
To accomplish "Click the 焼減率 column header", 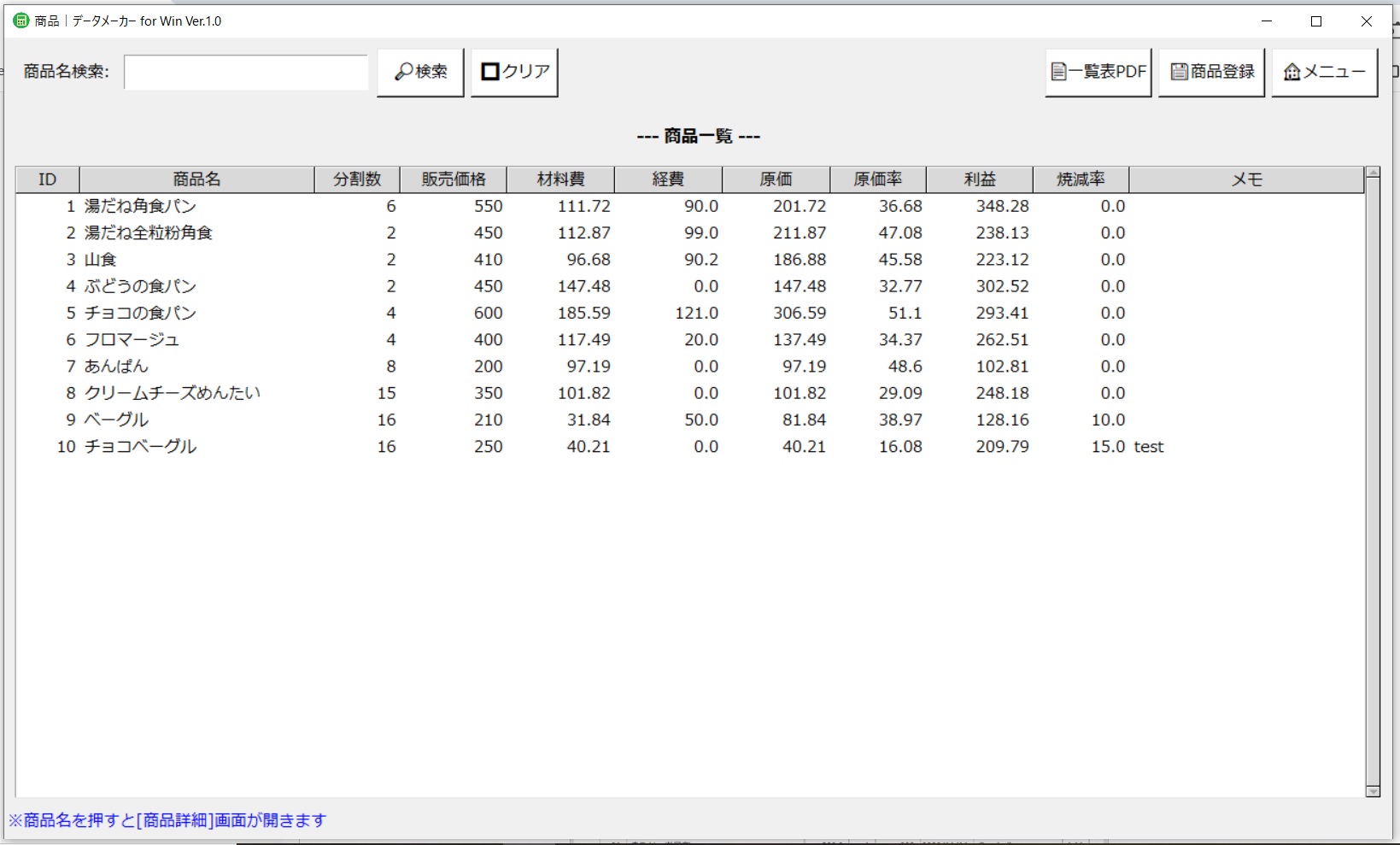I will point(1081,179).
